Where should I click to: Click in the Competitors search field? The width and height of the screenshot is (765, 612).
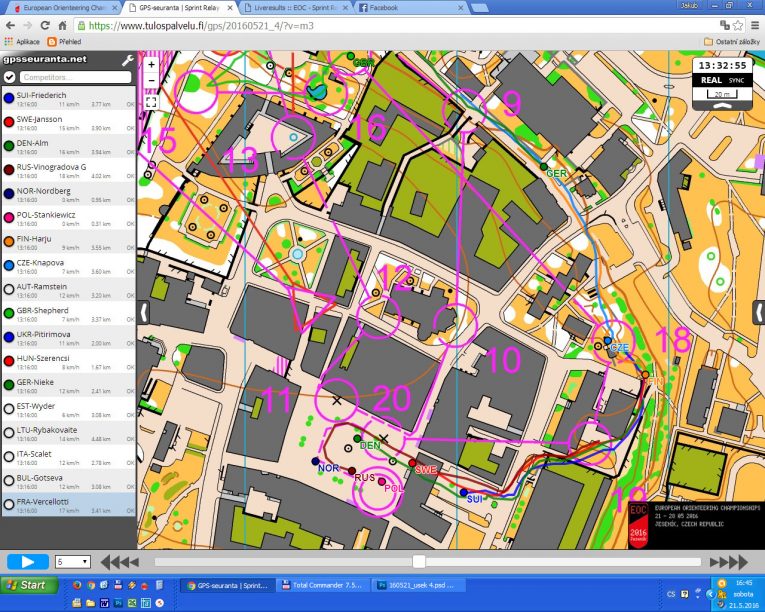point(76,77)
